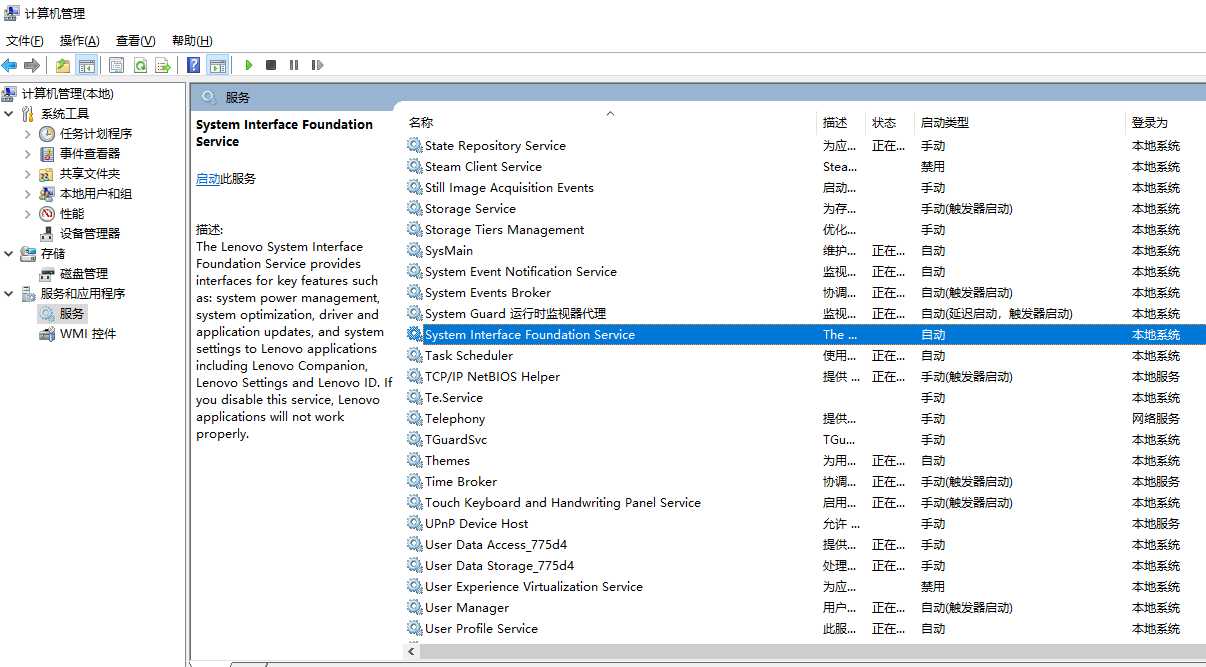Open the 文件(F) menu
Image resolution: width=1206 pixels, height=667 pixels.
[x=25, y=41]
